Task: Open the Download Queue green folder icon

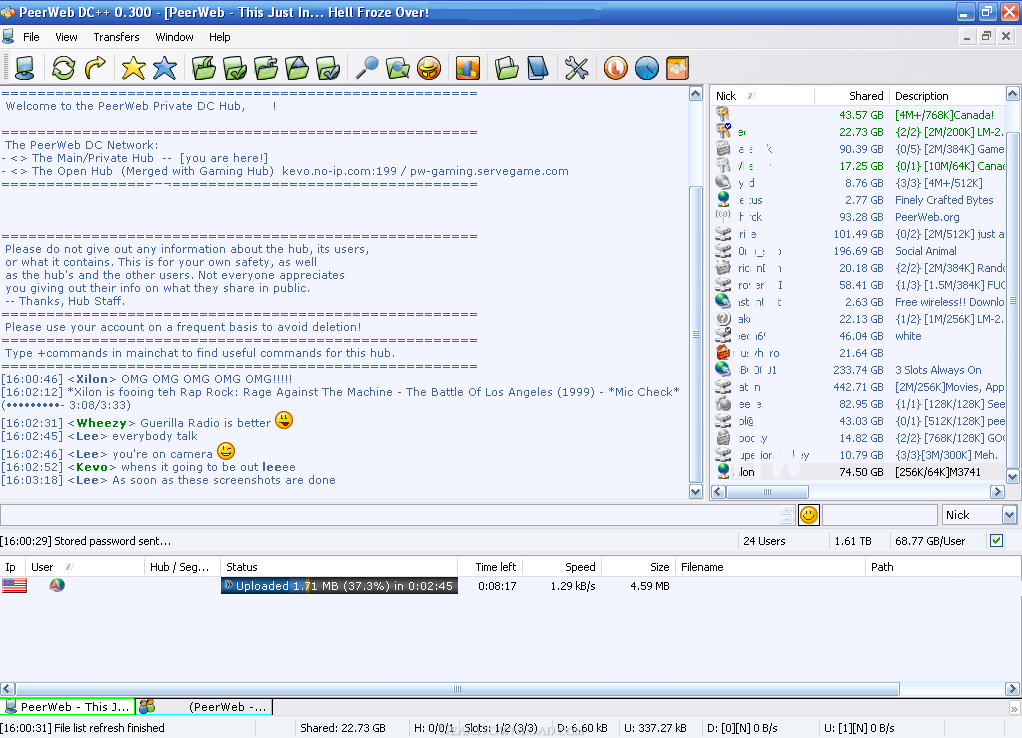Action: click(x=203, y=68)
